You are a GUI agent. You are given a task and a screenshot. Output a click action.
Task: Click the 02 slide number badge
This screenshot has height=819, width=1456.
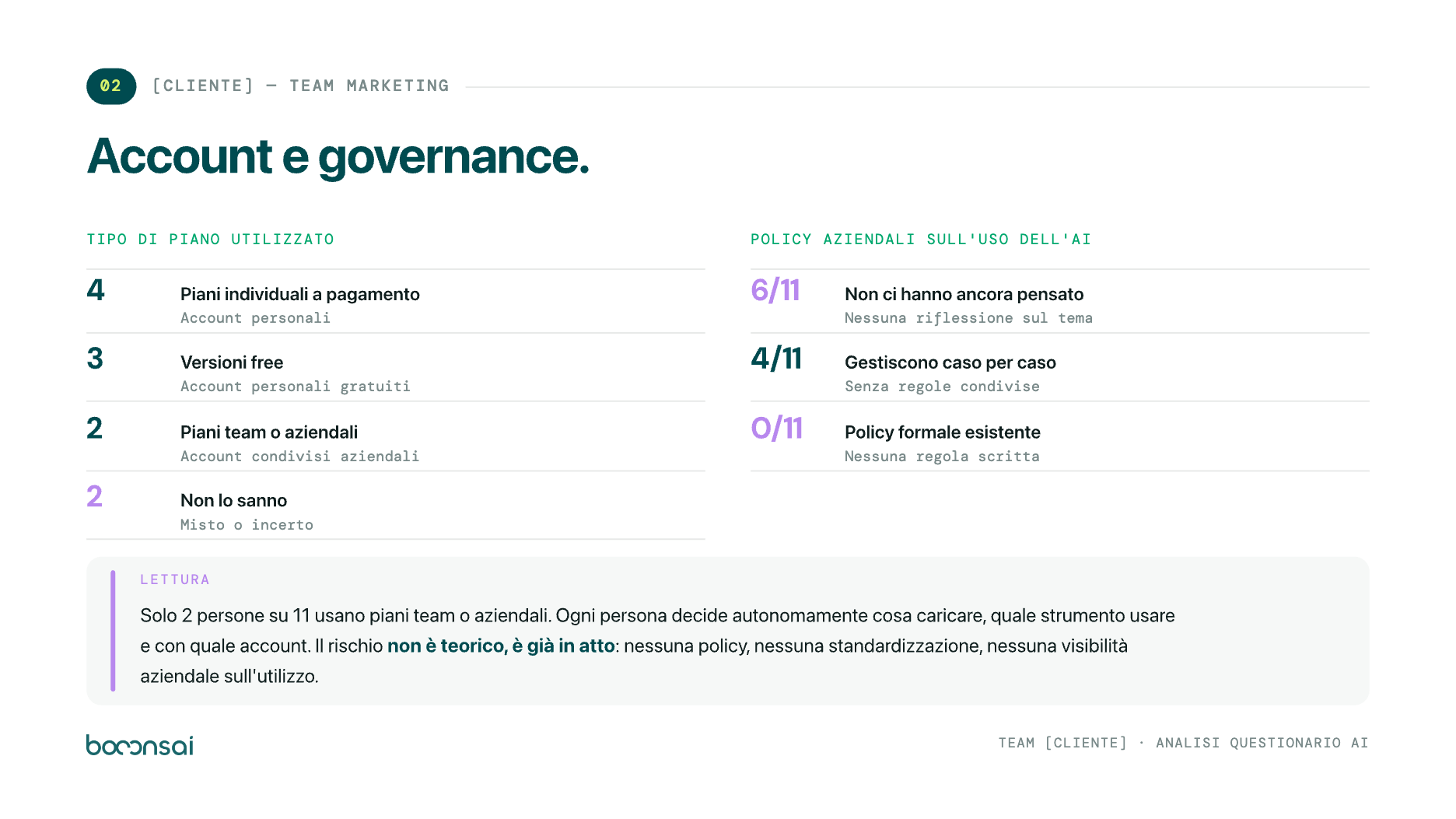click(x=111, y=86)
